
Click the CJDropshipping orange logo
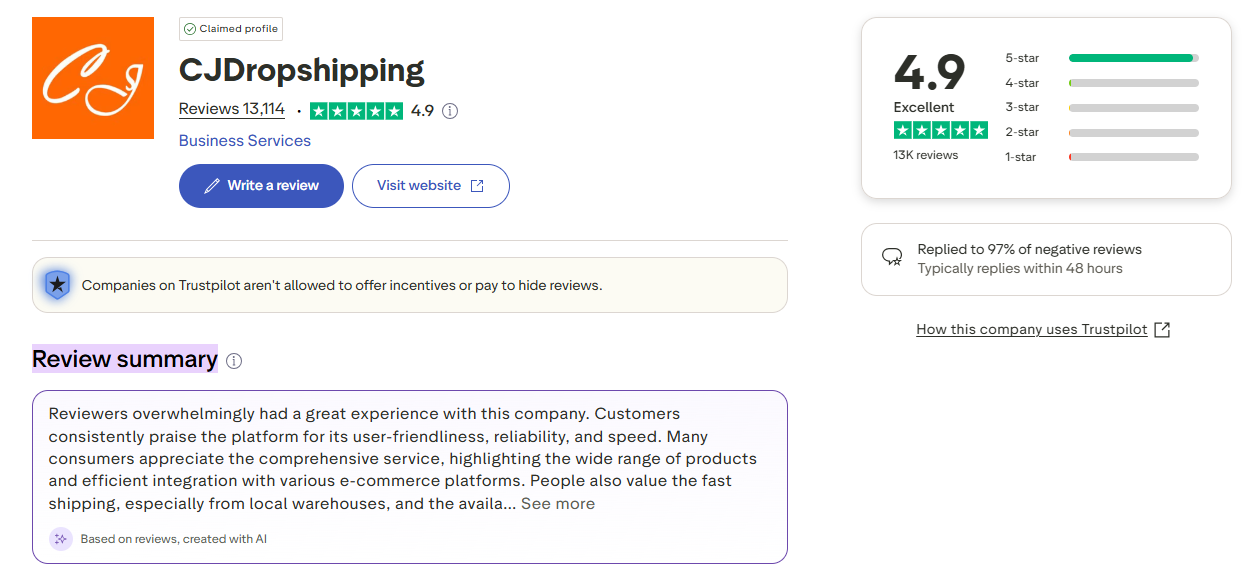(x=93, y=78)
